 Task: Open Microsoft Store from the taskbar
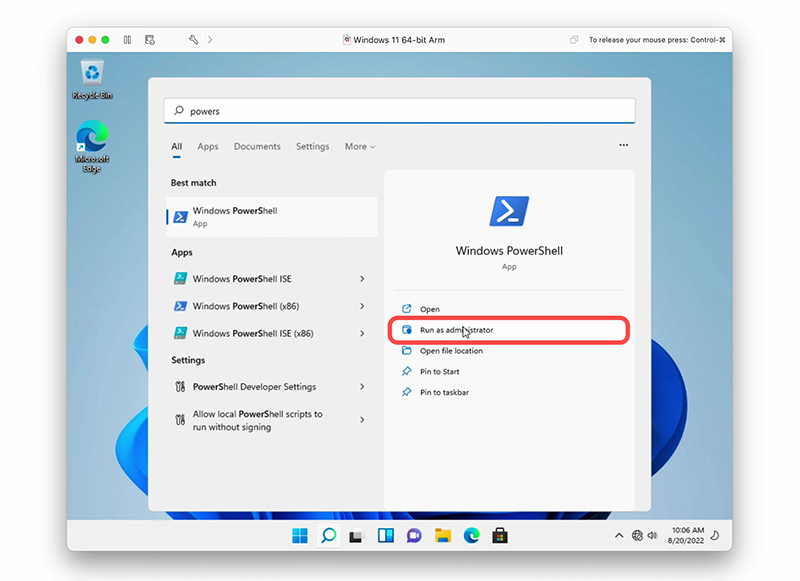point(500,536)
